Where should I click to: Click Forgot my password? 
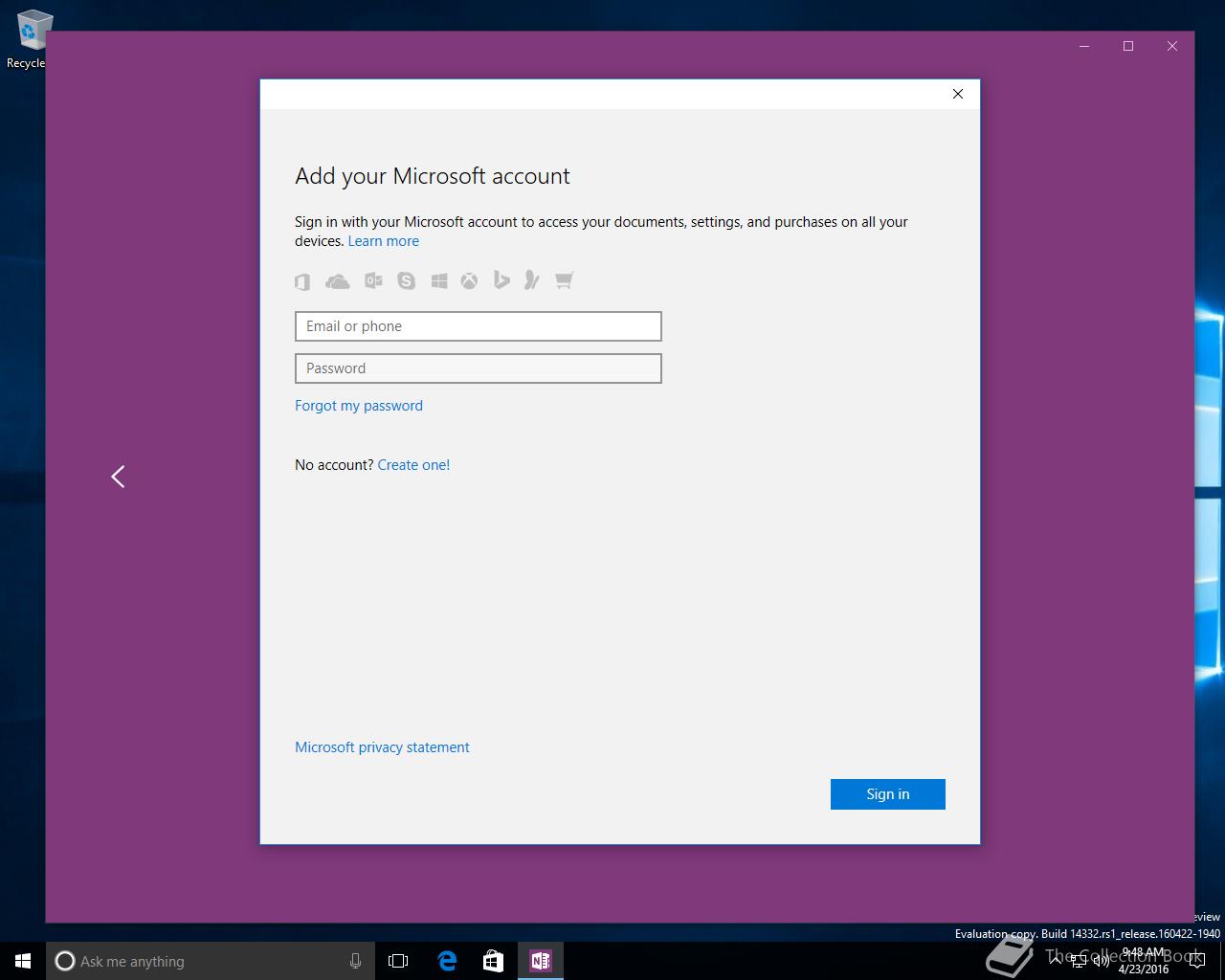pyautogui.click(x=359, y=406)
